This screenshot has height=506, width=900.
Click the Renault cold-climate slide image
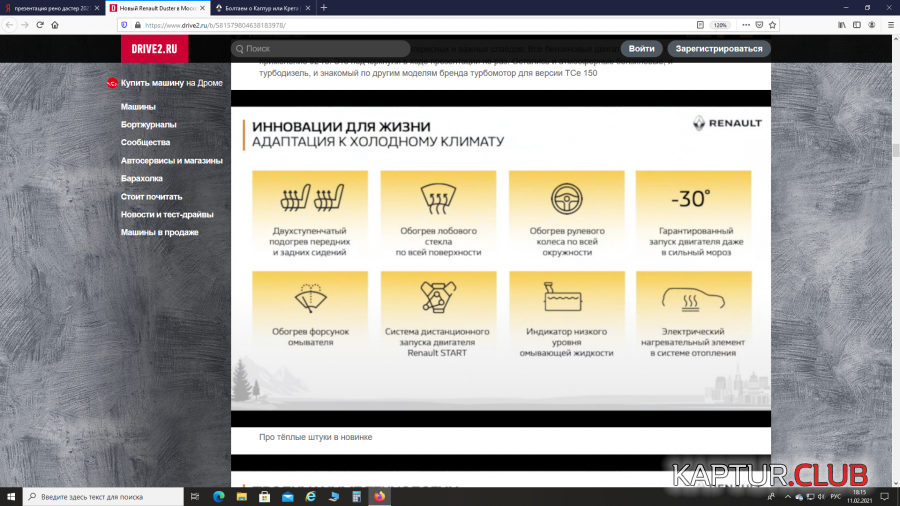tap(501, 258)
